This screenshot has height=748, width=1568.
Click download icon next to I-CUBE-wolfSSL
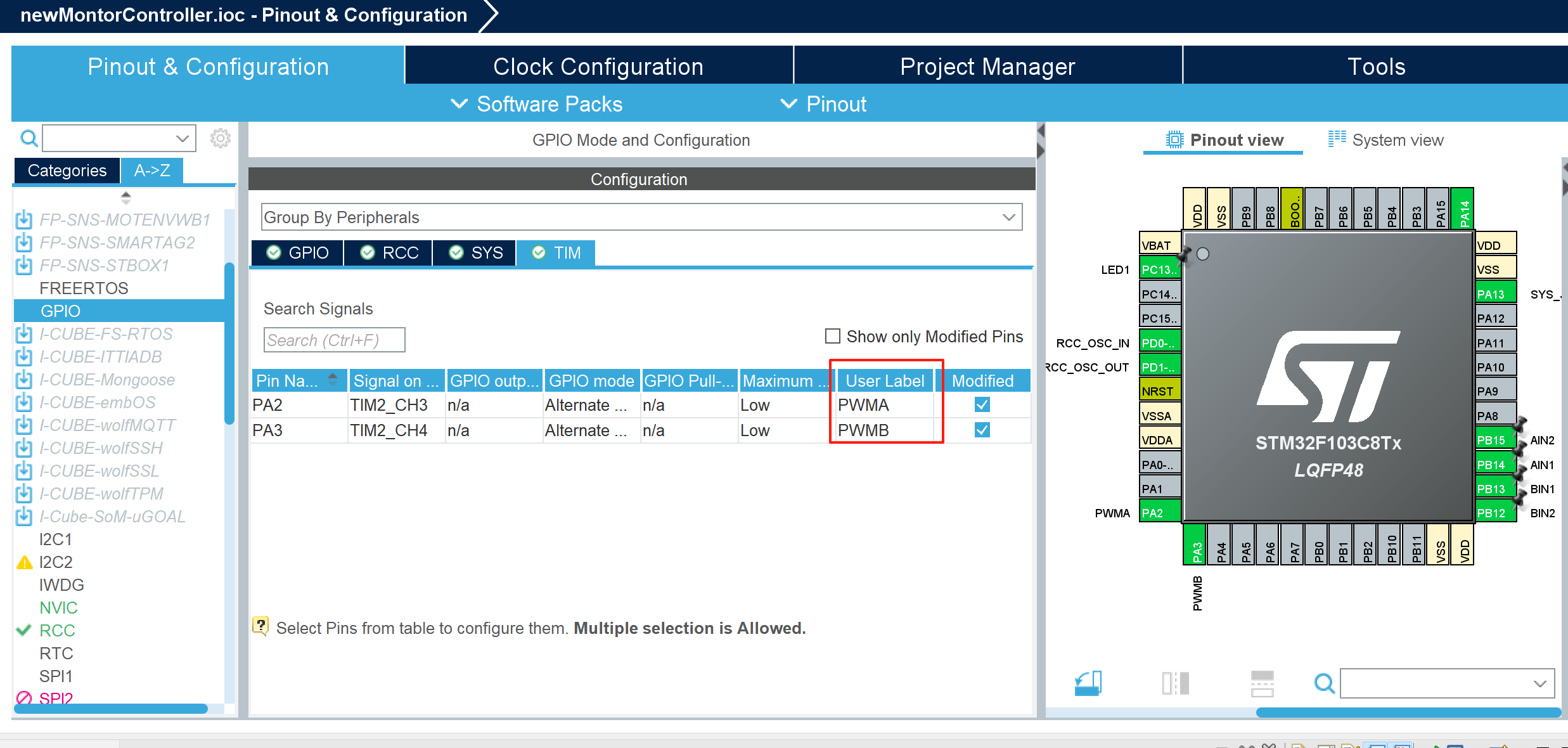pyautogui.click(x=24, y=471)
